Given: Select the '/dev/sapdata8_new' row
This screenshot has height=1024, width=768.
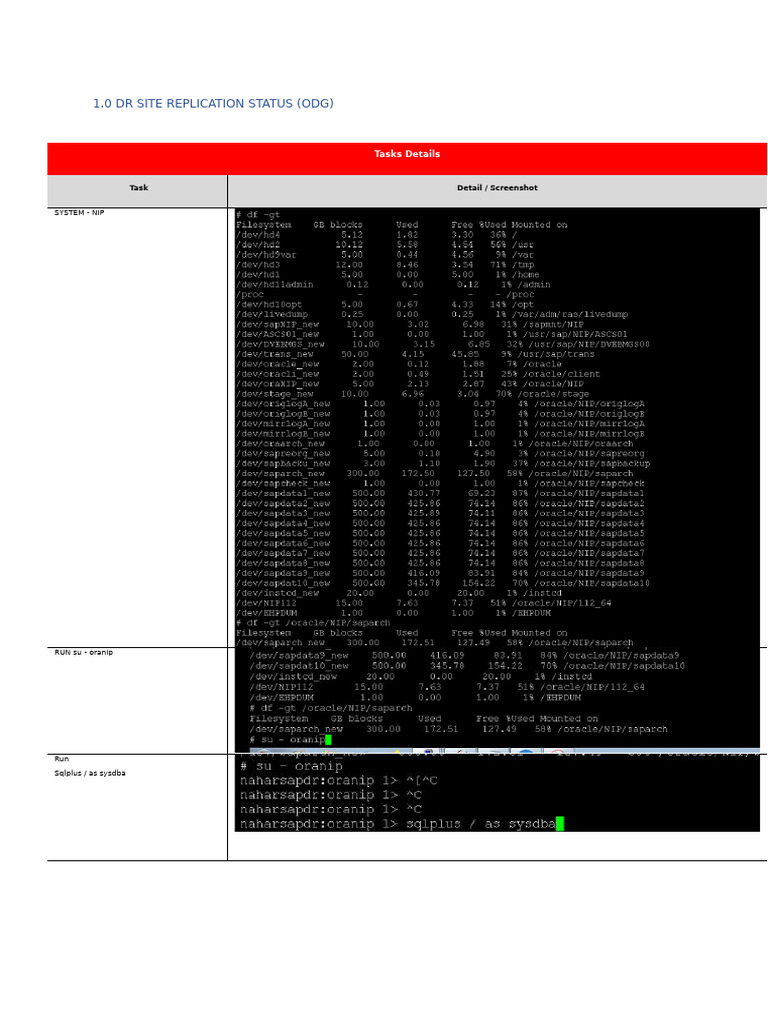Looking at the screenshot, I should tap(440, 563).
